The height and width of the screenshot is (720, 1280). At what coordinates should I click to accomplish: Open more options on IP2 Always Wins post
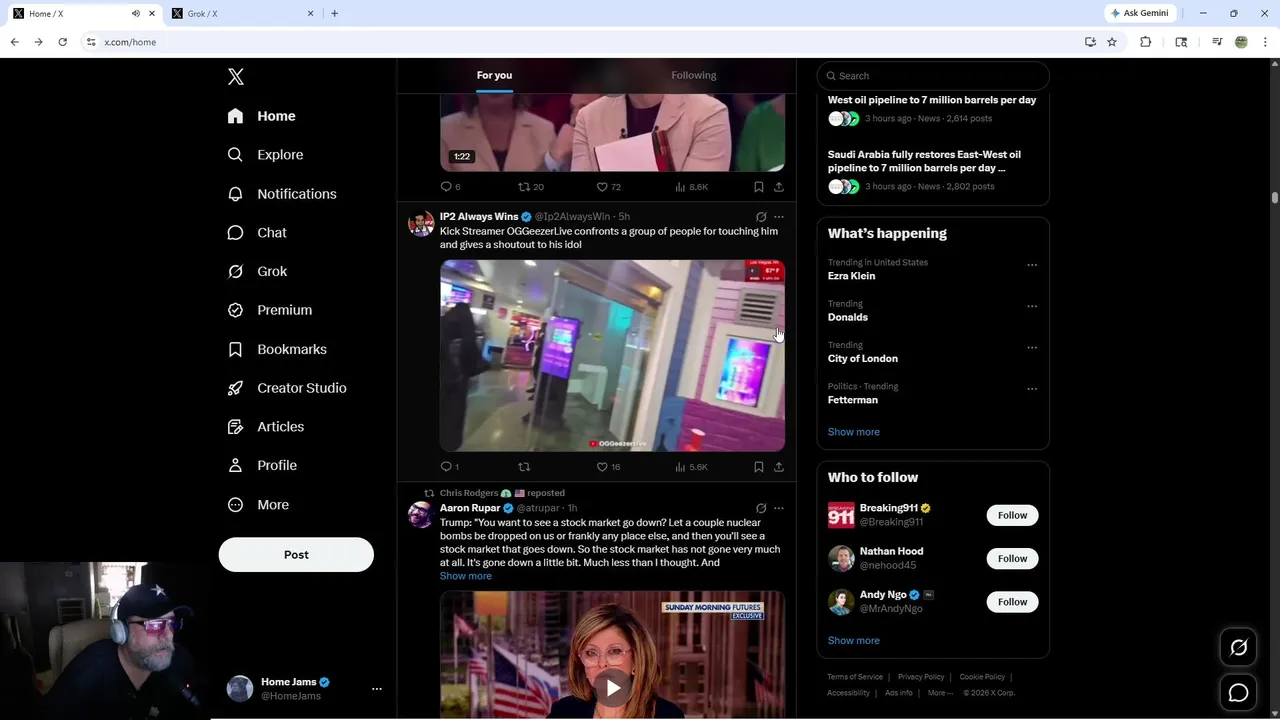(779, 217)
